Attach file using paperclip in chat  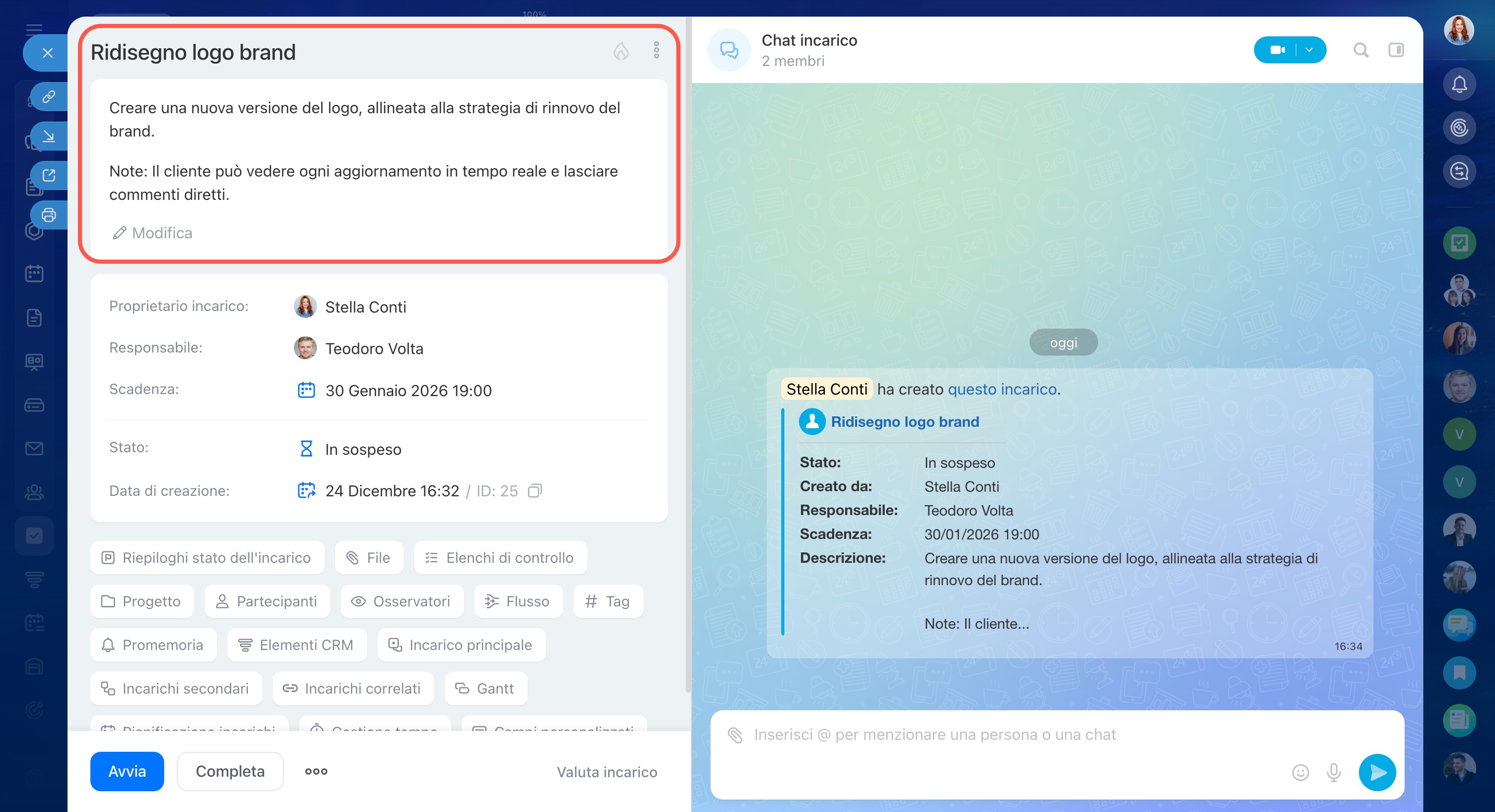pos(735,735)
